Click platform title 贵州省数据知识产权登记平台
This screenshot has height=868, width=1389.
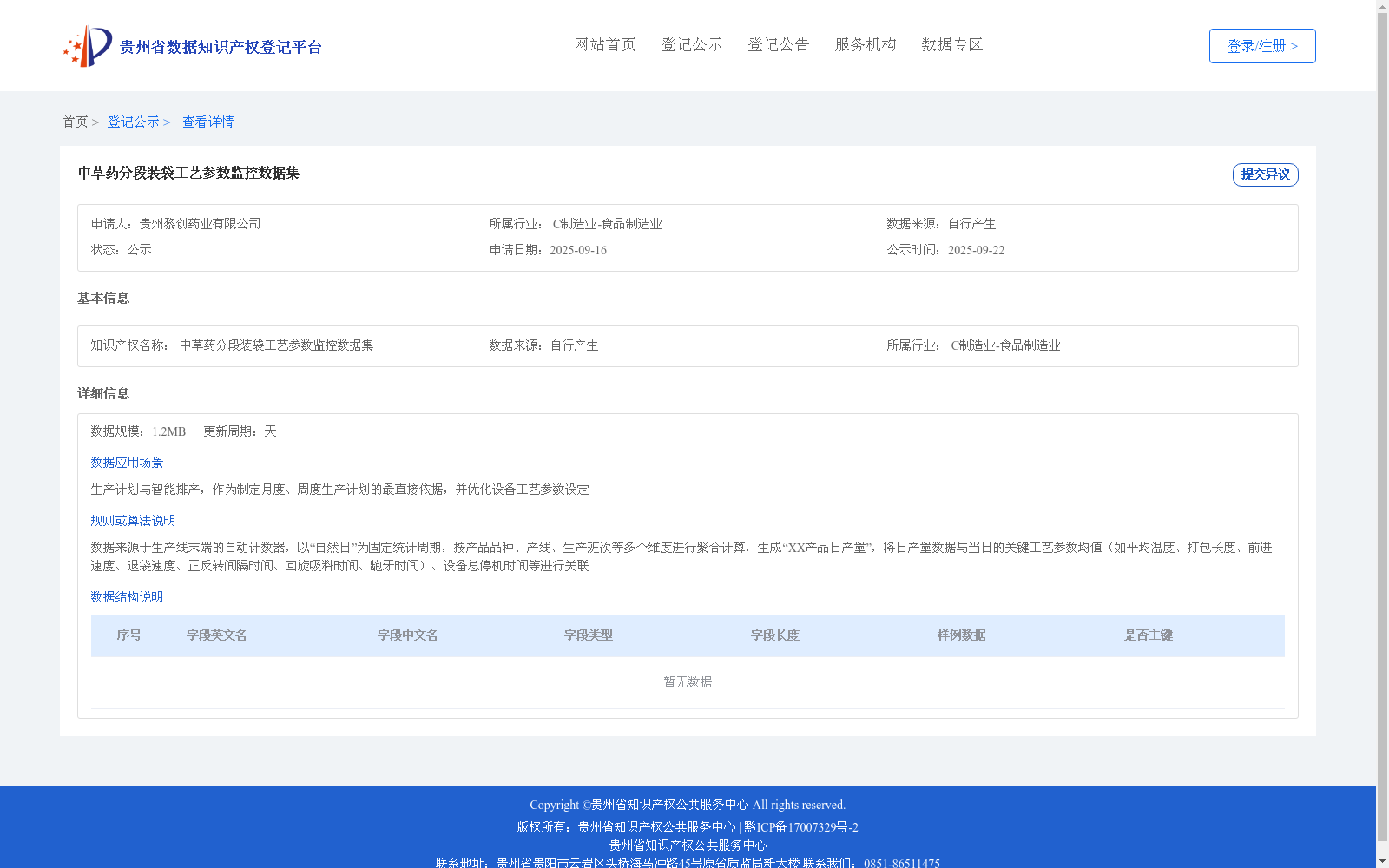pyautogui.click(x=221, y=47)
